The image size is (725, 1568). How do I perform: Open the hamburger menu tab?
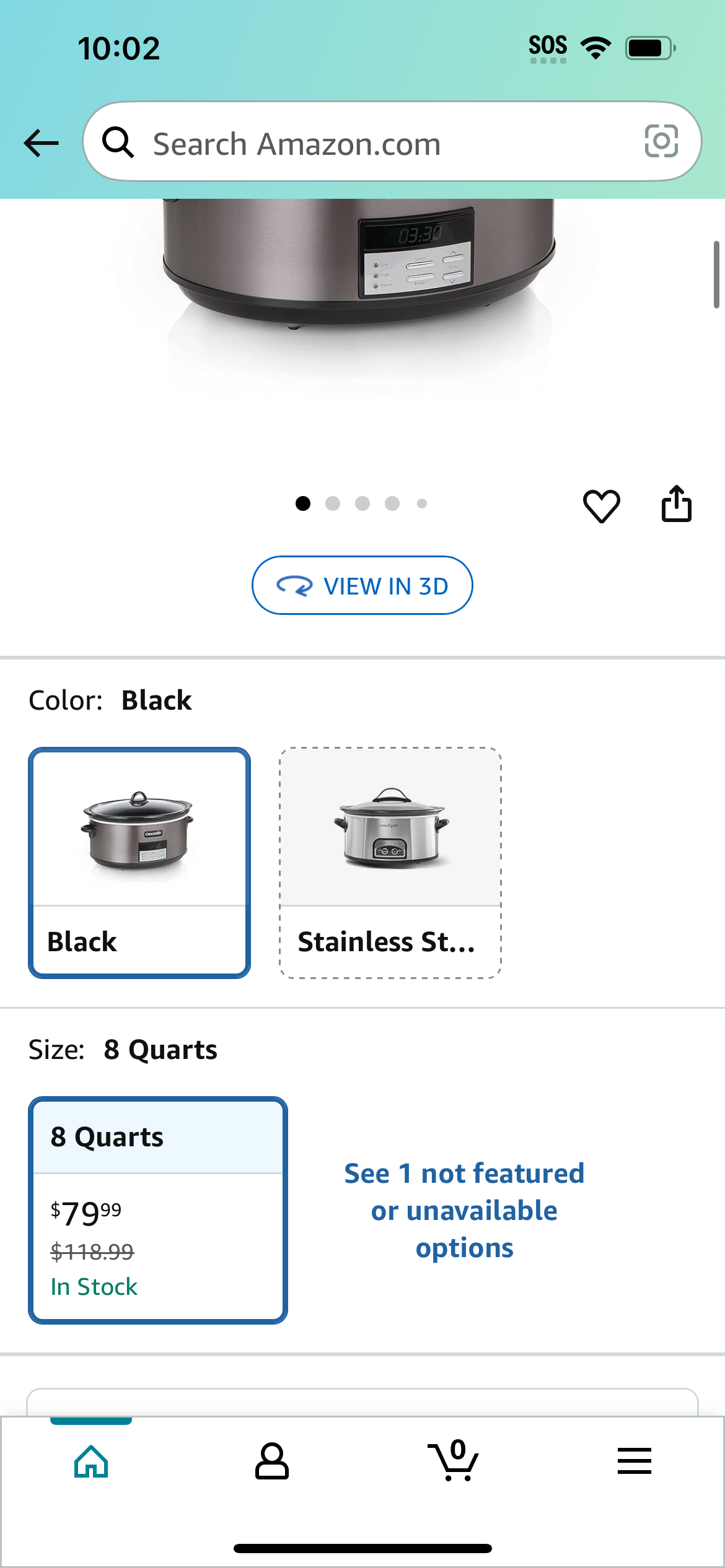tap(634, 1461)
